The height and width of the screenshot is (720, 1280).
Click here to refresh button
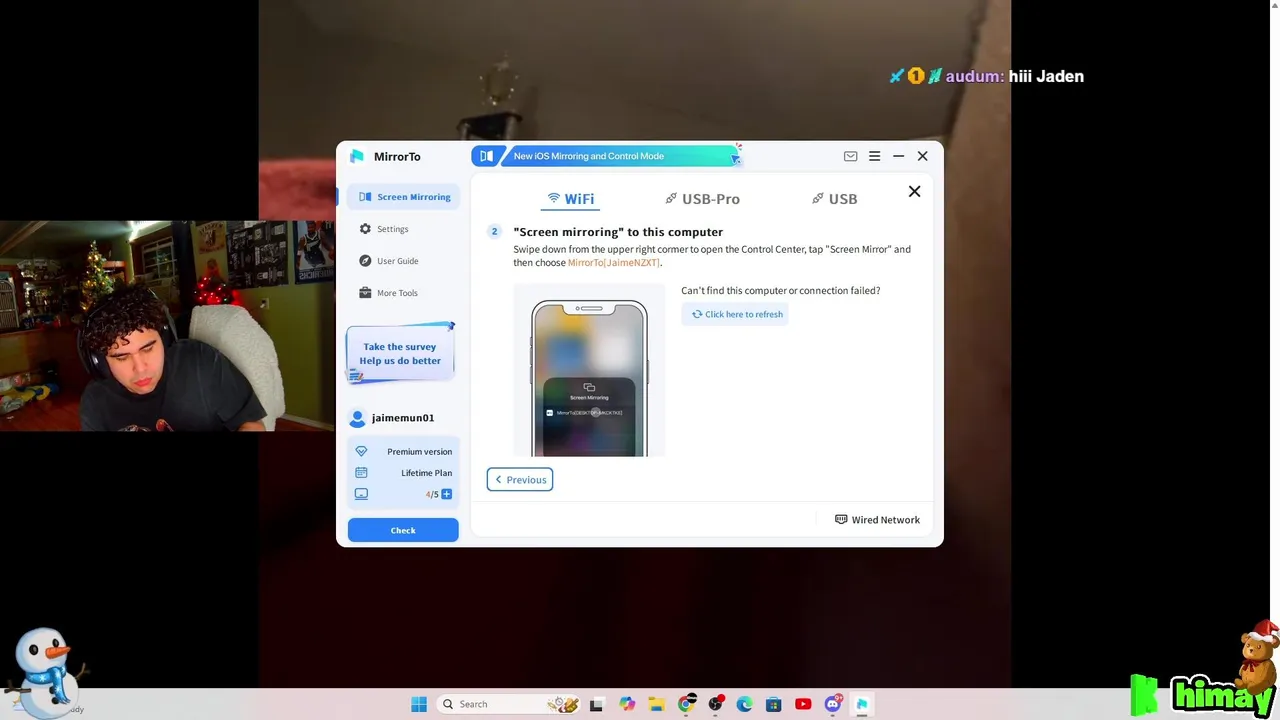pyautogui.click(x=735, y=314)
